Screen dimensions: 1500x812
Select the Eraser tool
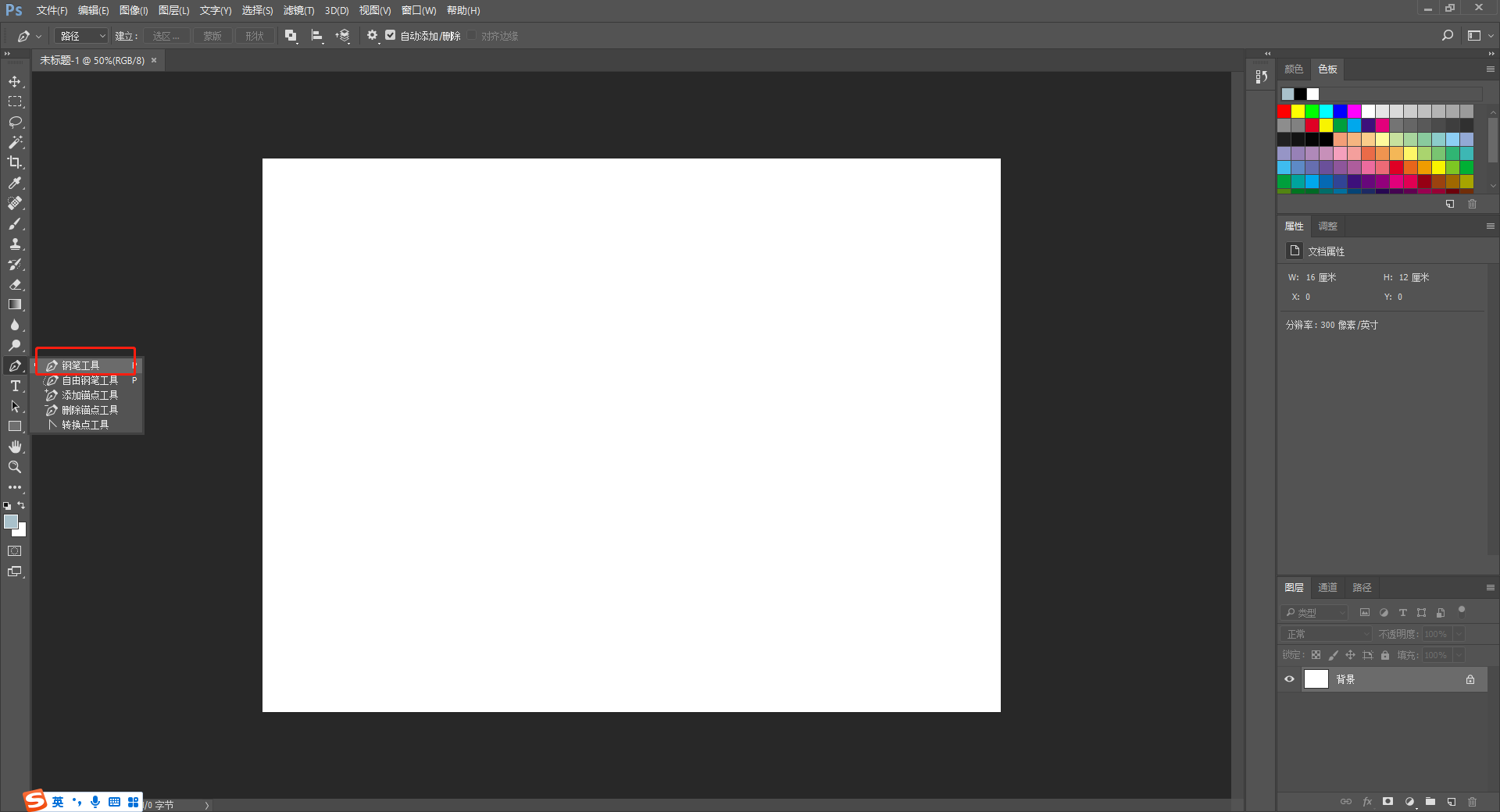[x=15, y=284]
